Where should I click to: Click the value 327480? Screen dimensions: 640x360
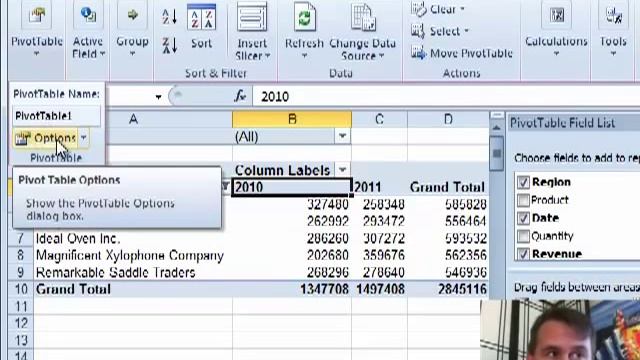(x=328, y=204)
